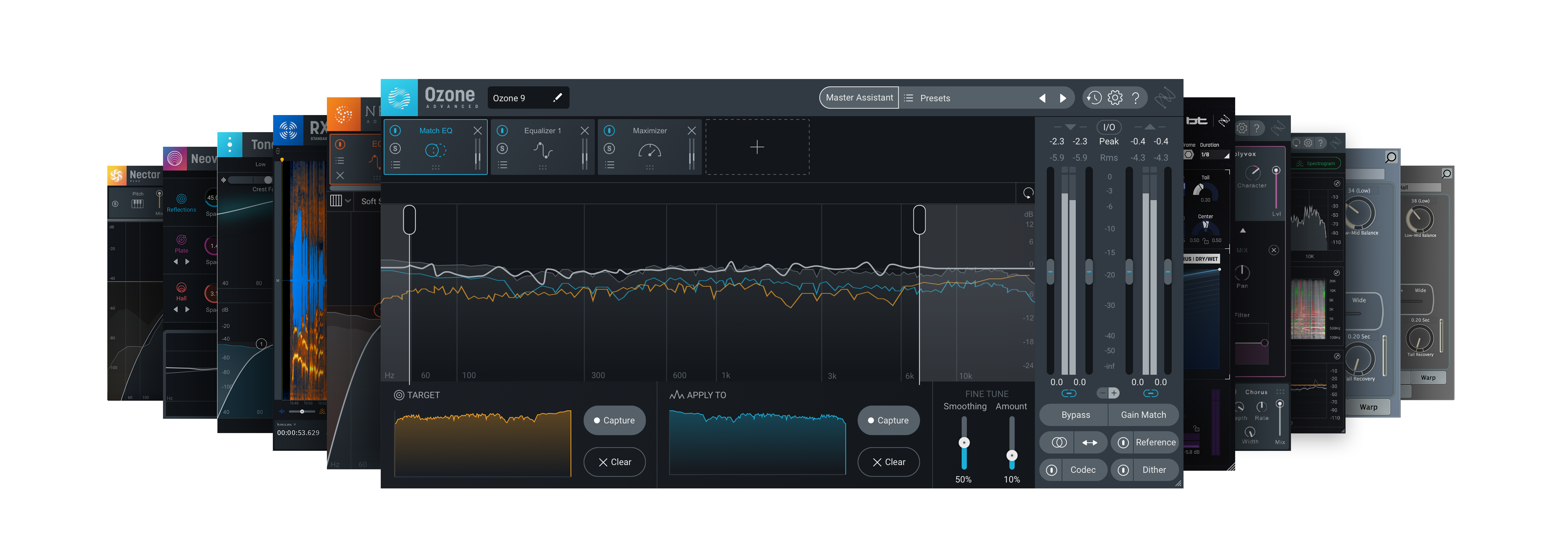
Task: Click the sum-to-mono overlapping circles icon
Action: tap(1059, 443)
